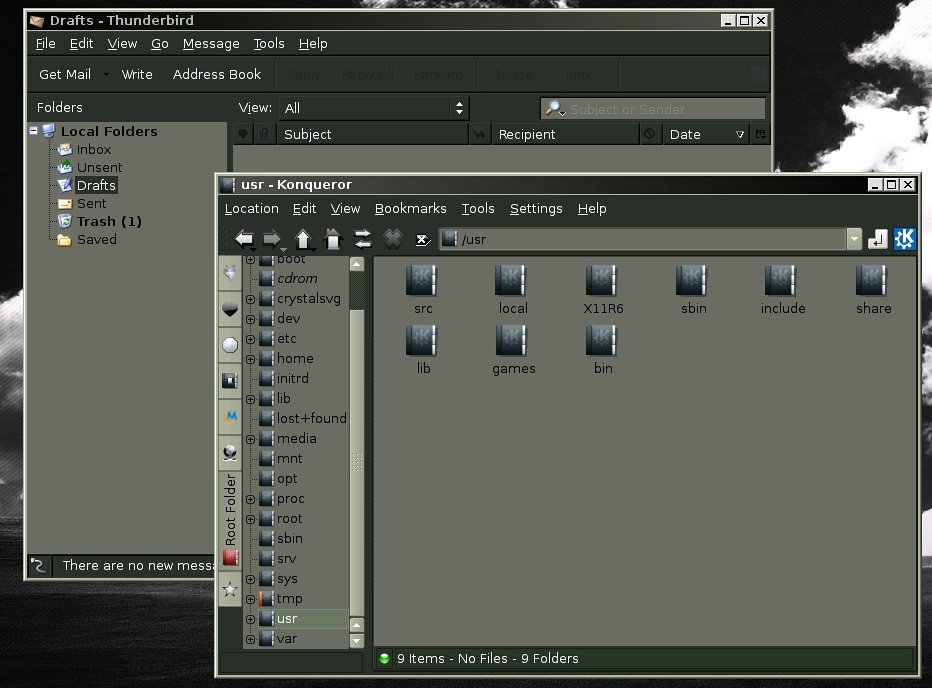Open the Settings menu in Konqueror
The image size is (932, 688).
click(536, 209)
